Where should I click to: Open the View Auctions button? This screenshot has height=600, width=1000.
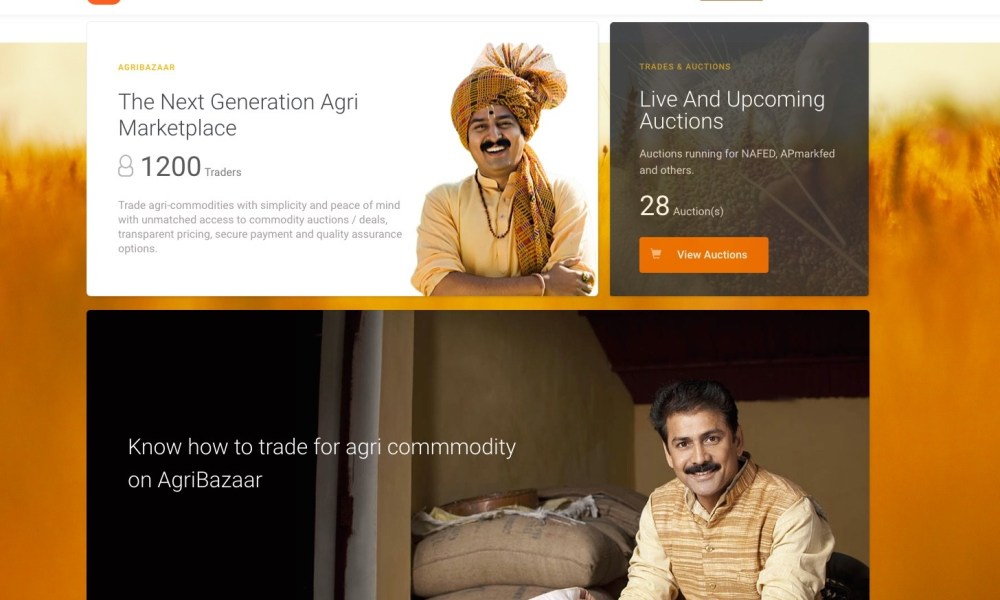703,255
